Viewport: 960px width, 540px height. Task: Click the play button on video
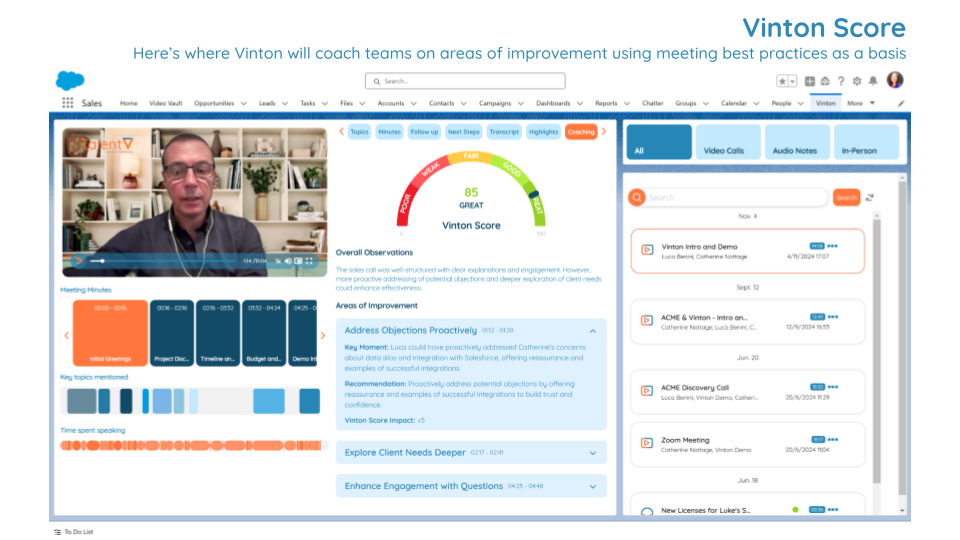78,261
